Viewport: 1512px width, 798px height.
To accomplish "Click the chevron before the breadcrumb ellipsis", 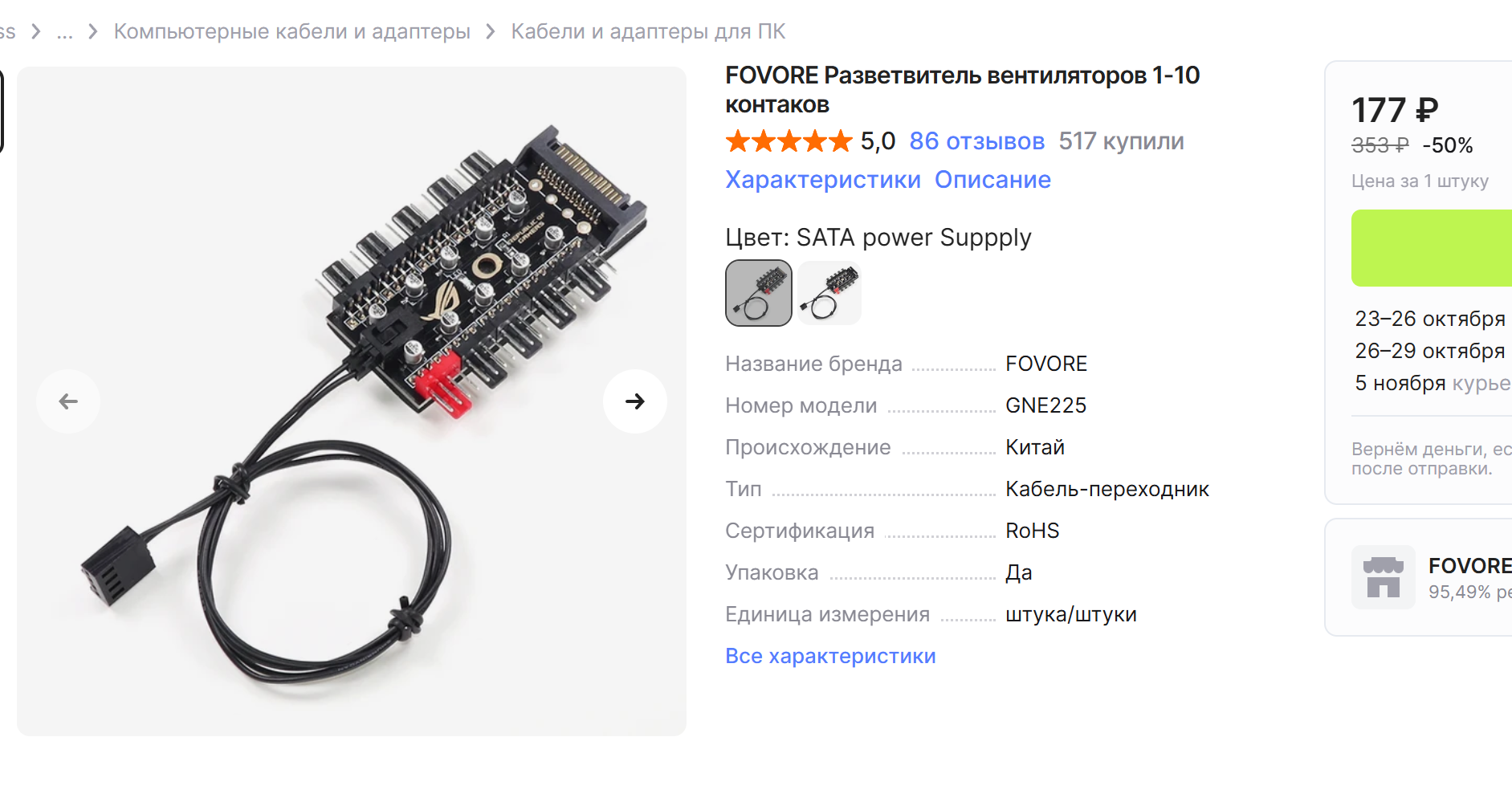I will coord(36,31).
